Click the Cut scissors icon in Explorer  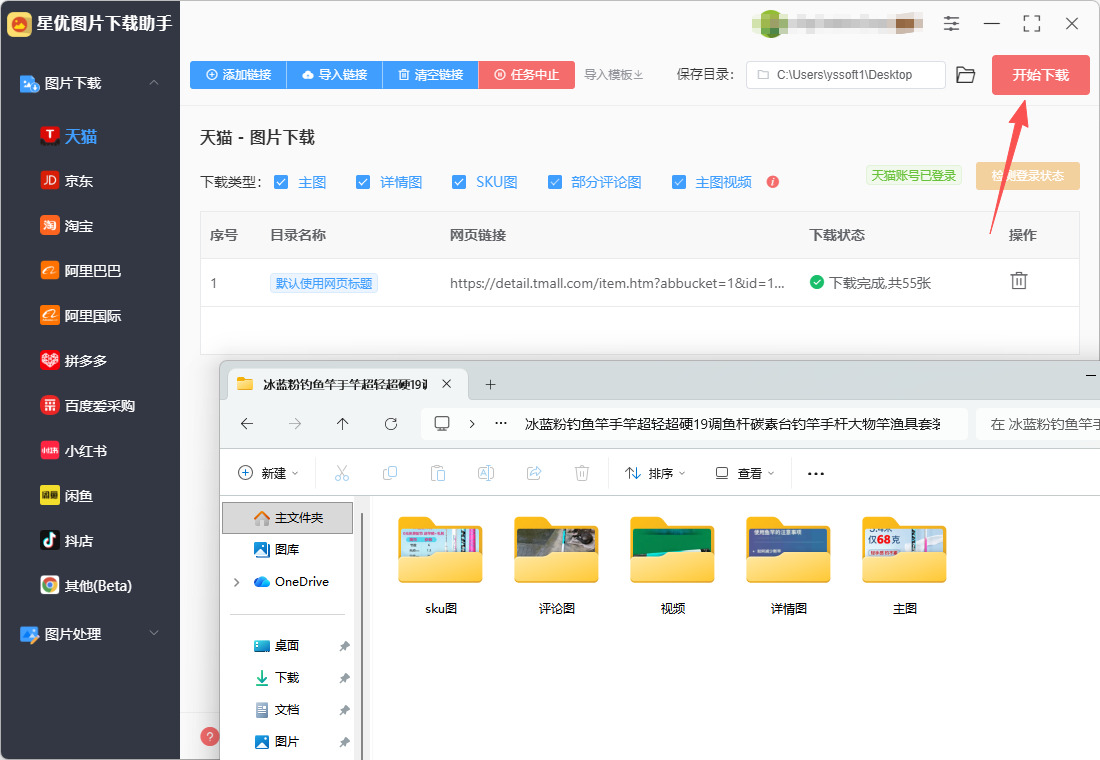(x=342, y=473)
